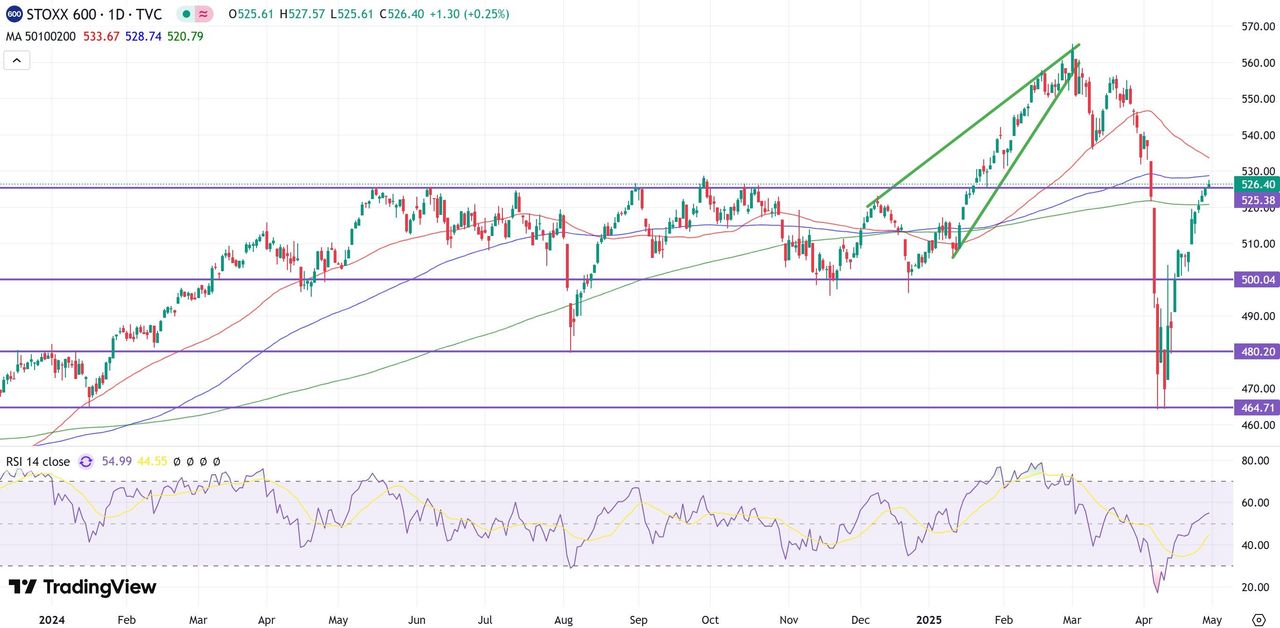Click the TradingView logo
This screenshot has width=1280, height=628.
tap(82, 587)
